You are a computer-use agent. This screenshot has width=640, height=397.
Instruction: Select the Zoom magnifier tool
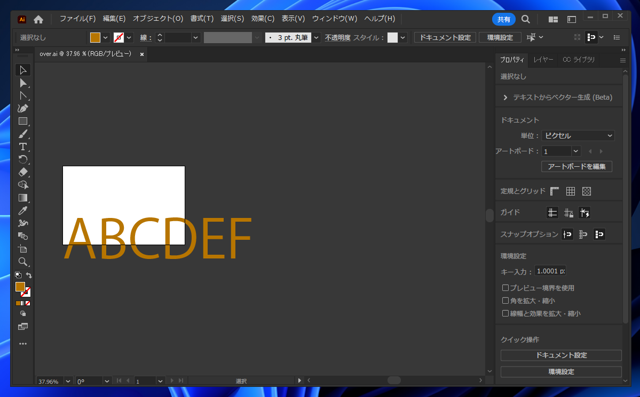pos(23,262)
